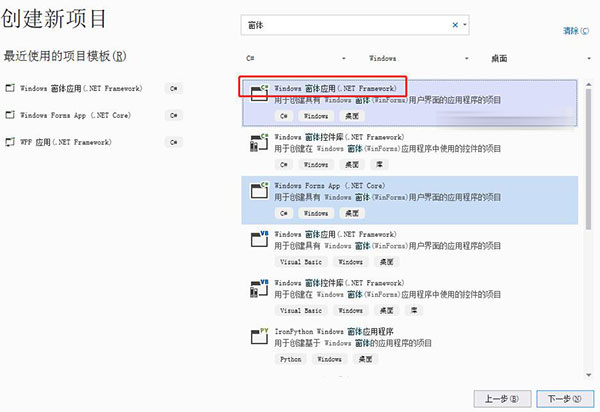Click the template list scroll down arrow
600x412 pixels.
(589, 375)
